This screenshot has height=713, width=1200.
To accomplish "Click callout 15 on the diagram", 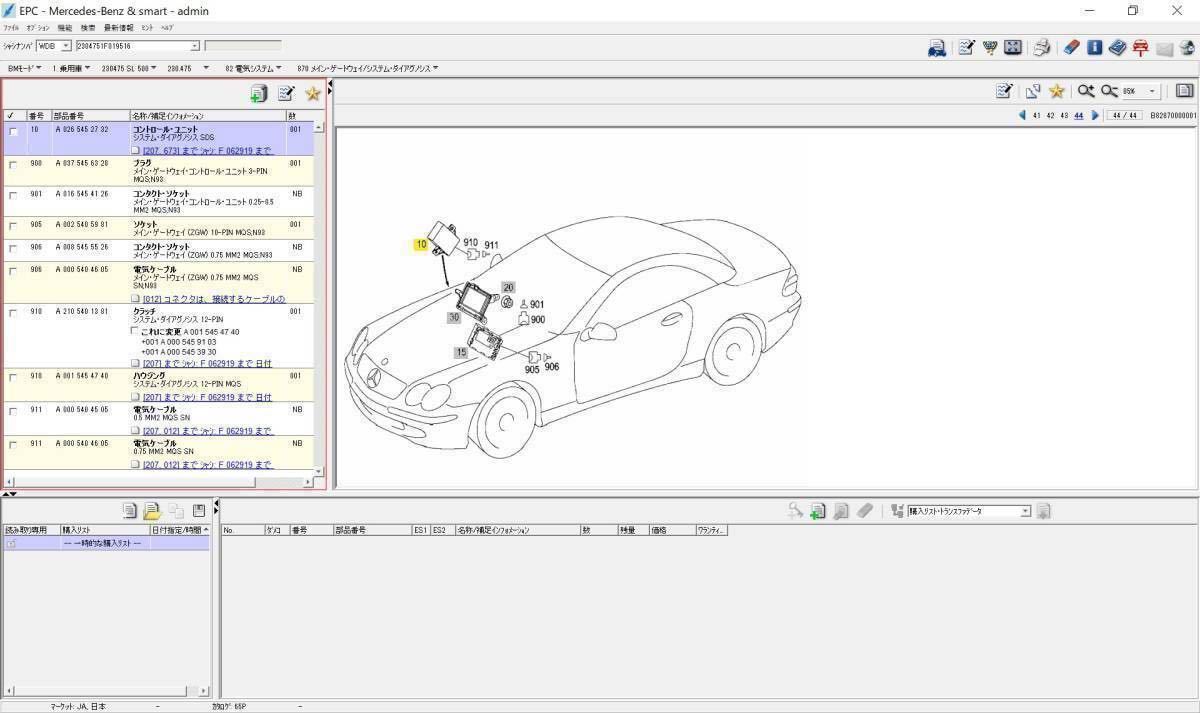I will pos(461,352).
